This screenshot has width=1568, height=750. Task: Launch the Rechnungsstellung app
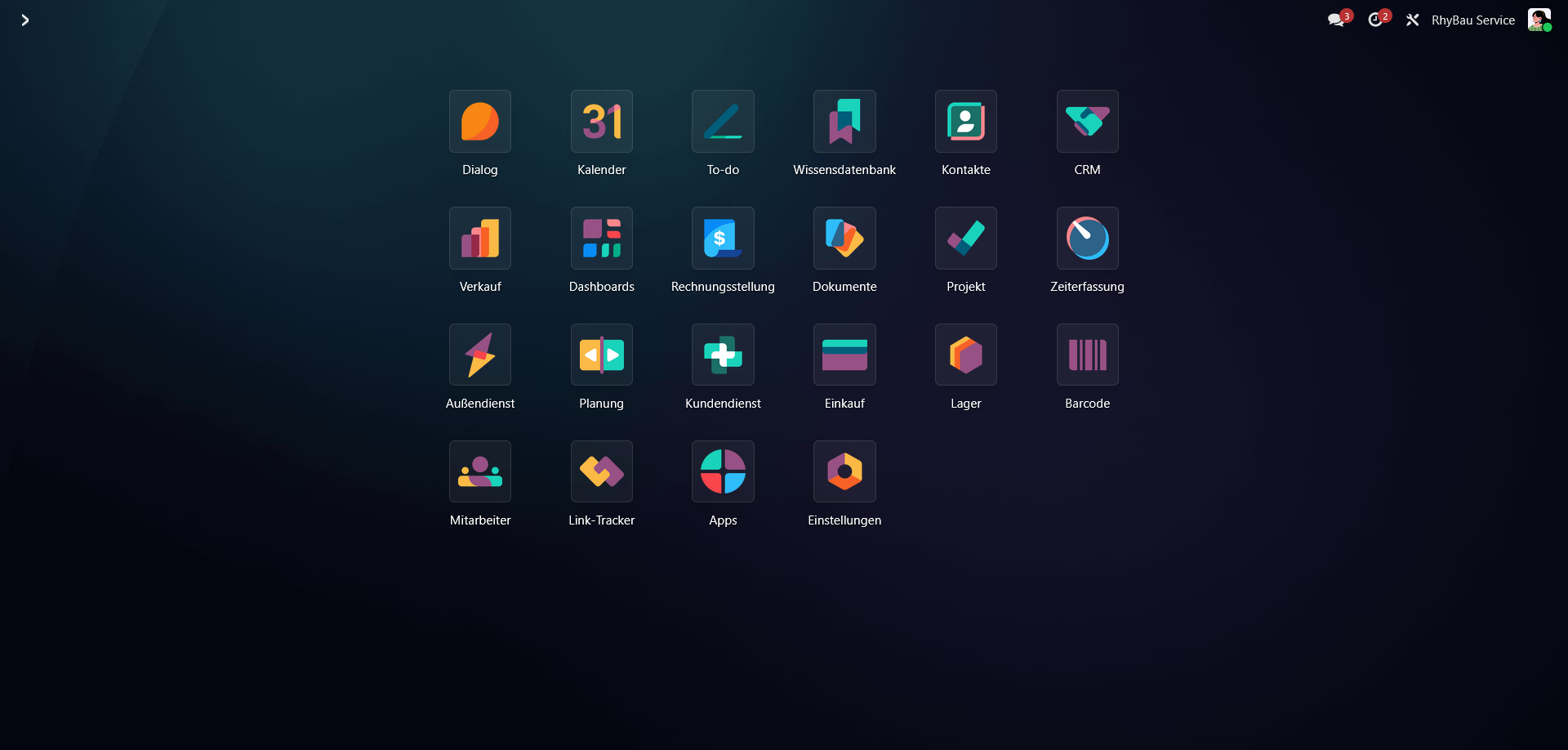point(723,239)
